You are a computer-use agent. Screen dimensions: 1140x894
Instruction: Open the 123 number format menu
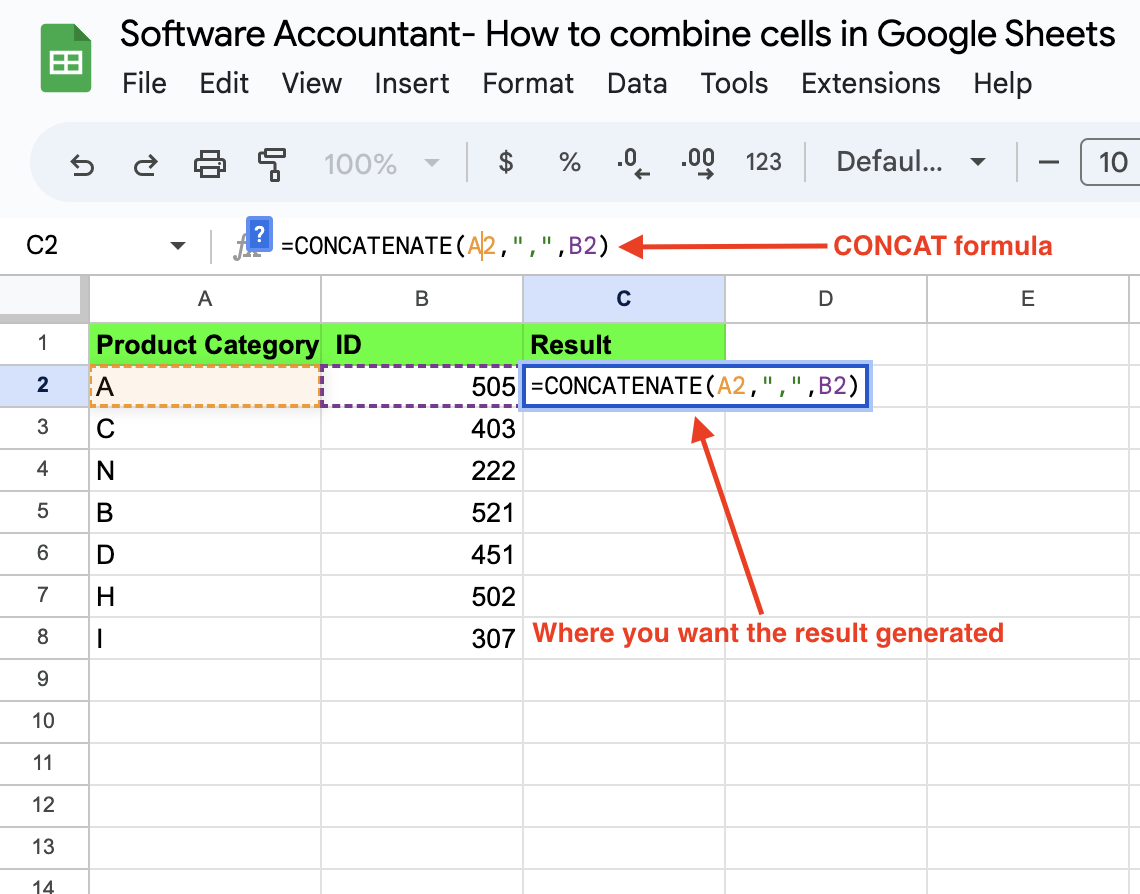[763, 161]
